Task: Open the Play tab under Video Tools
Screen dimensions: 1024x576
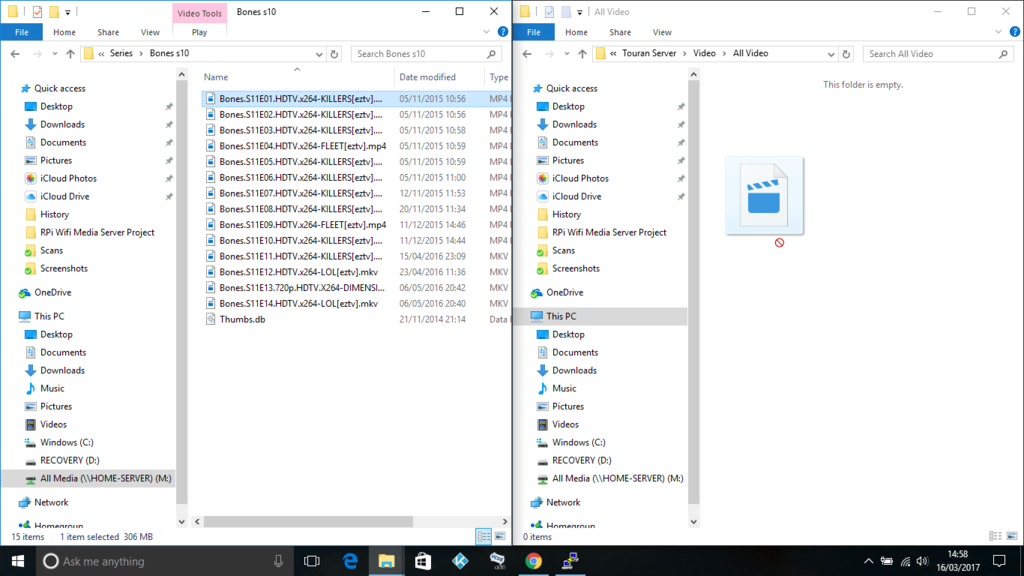Action: point(199,32)
